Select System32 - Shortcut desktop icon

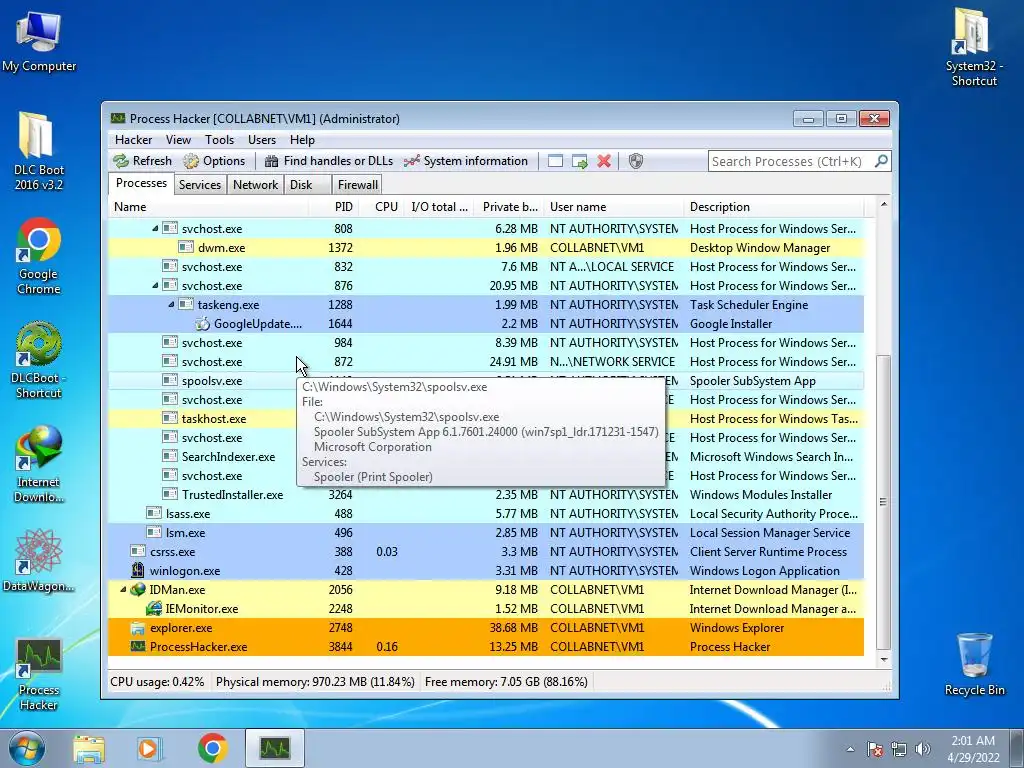(974, 47)
